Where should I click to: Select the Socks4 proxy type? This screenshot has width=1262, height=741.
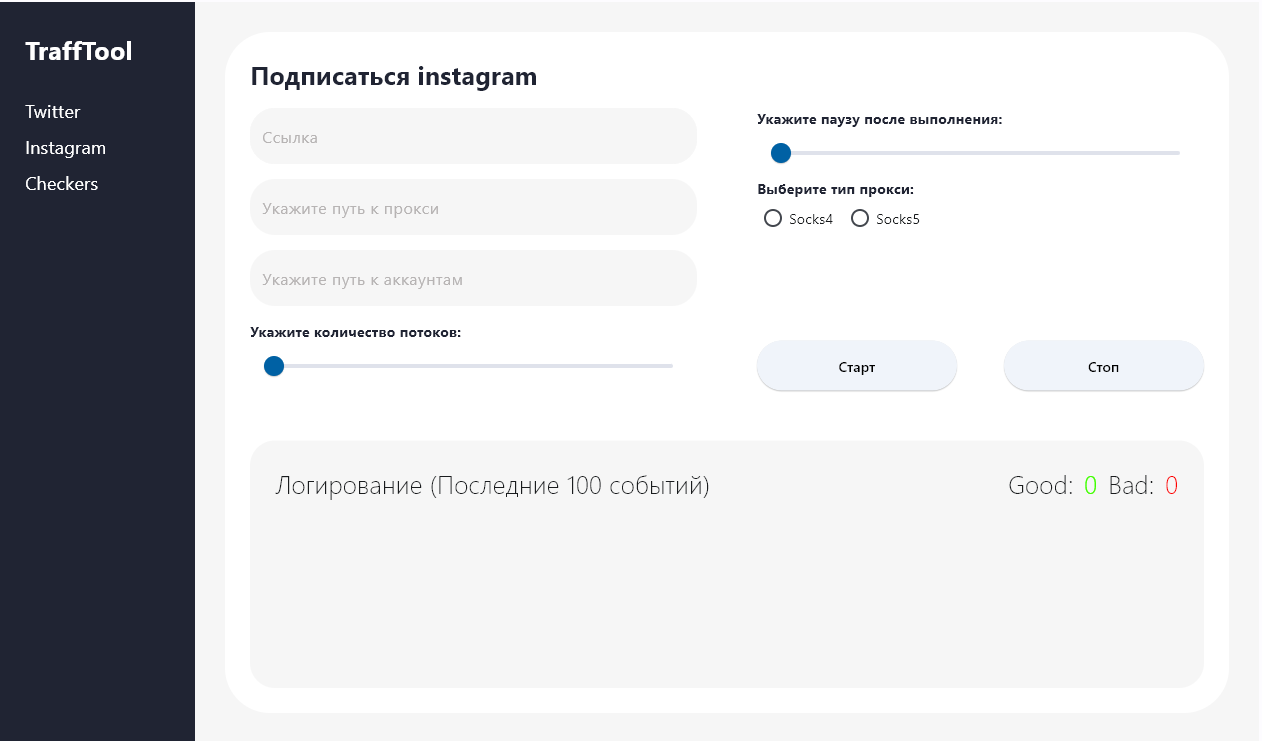point(773,219)
